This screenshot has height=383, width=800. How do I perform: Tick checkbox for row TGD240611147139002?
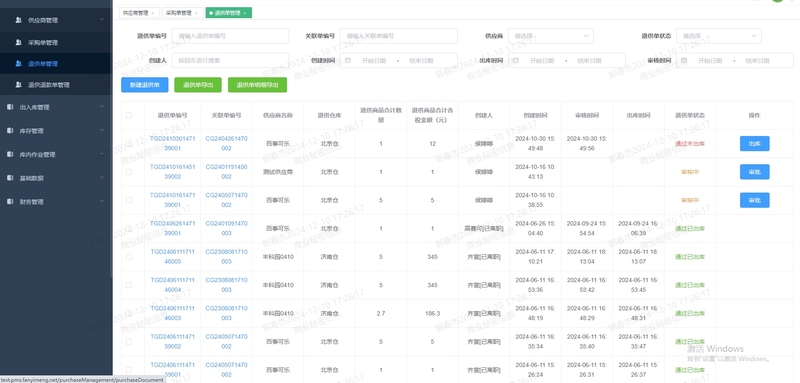129,342
